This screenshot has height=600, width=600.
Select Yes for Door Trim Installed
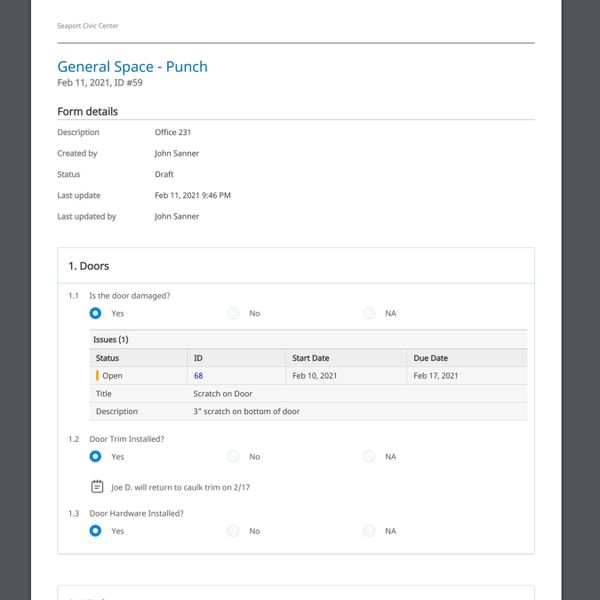tap(96, 456)
